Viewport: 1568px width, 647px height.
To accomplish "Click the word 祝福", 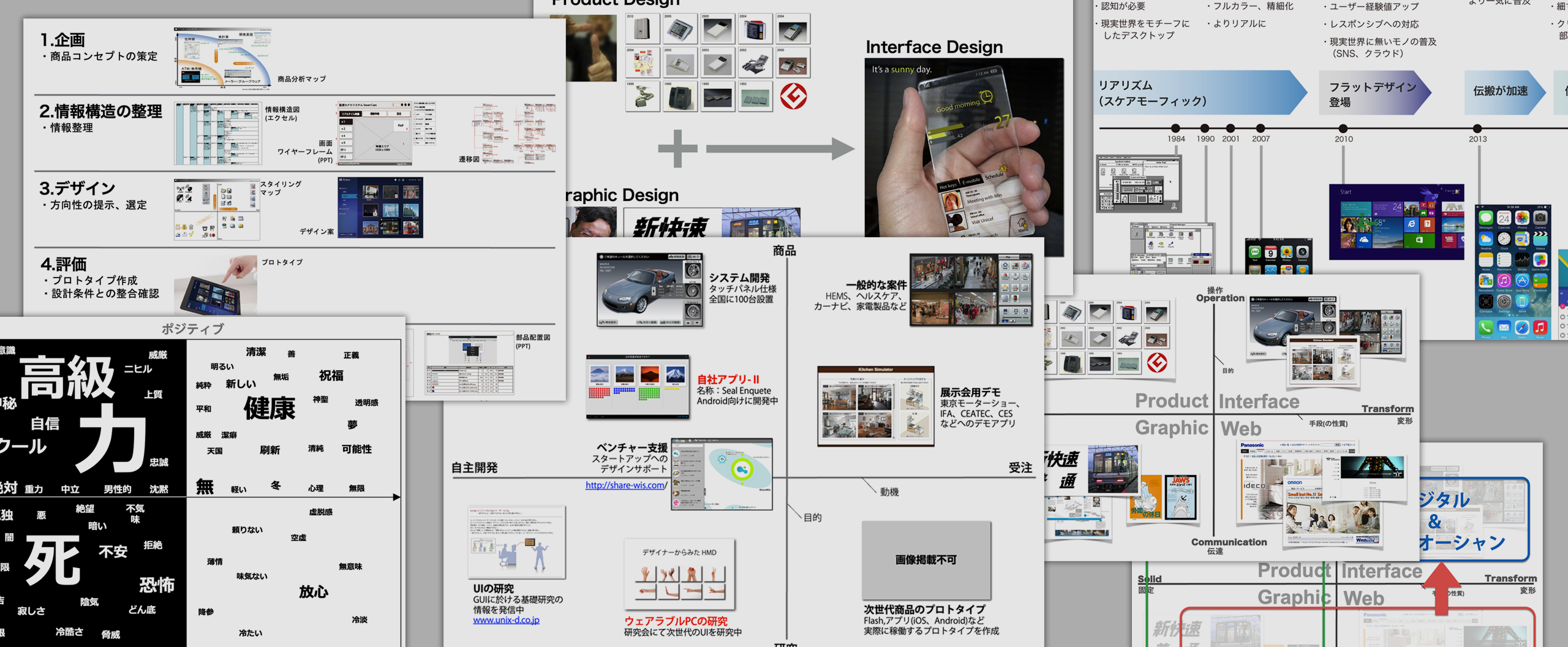I will click(331, 375).
